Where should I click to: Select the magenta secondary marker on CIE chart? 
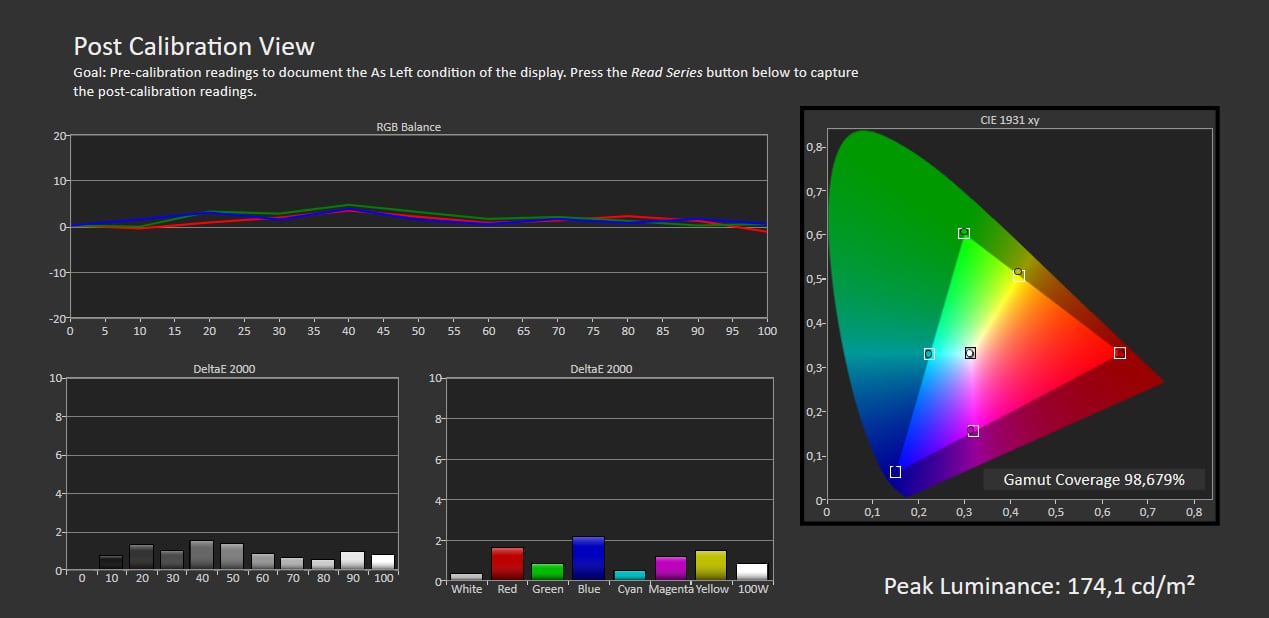coord(973,431)
